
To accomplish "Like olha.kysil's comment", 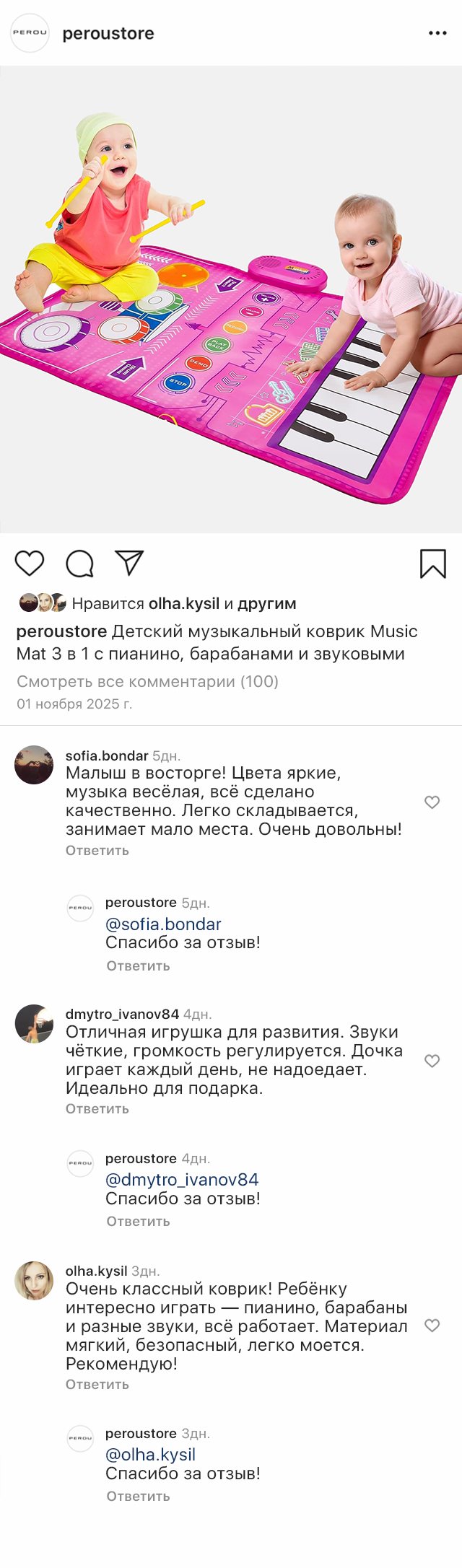I will click(432, 1326).
